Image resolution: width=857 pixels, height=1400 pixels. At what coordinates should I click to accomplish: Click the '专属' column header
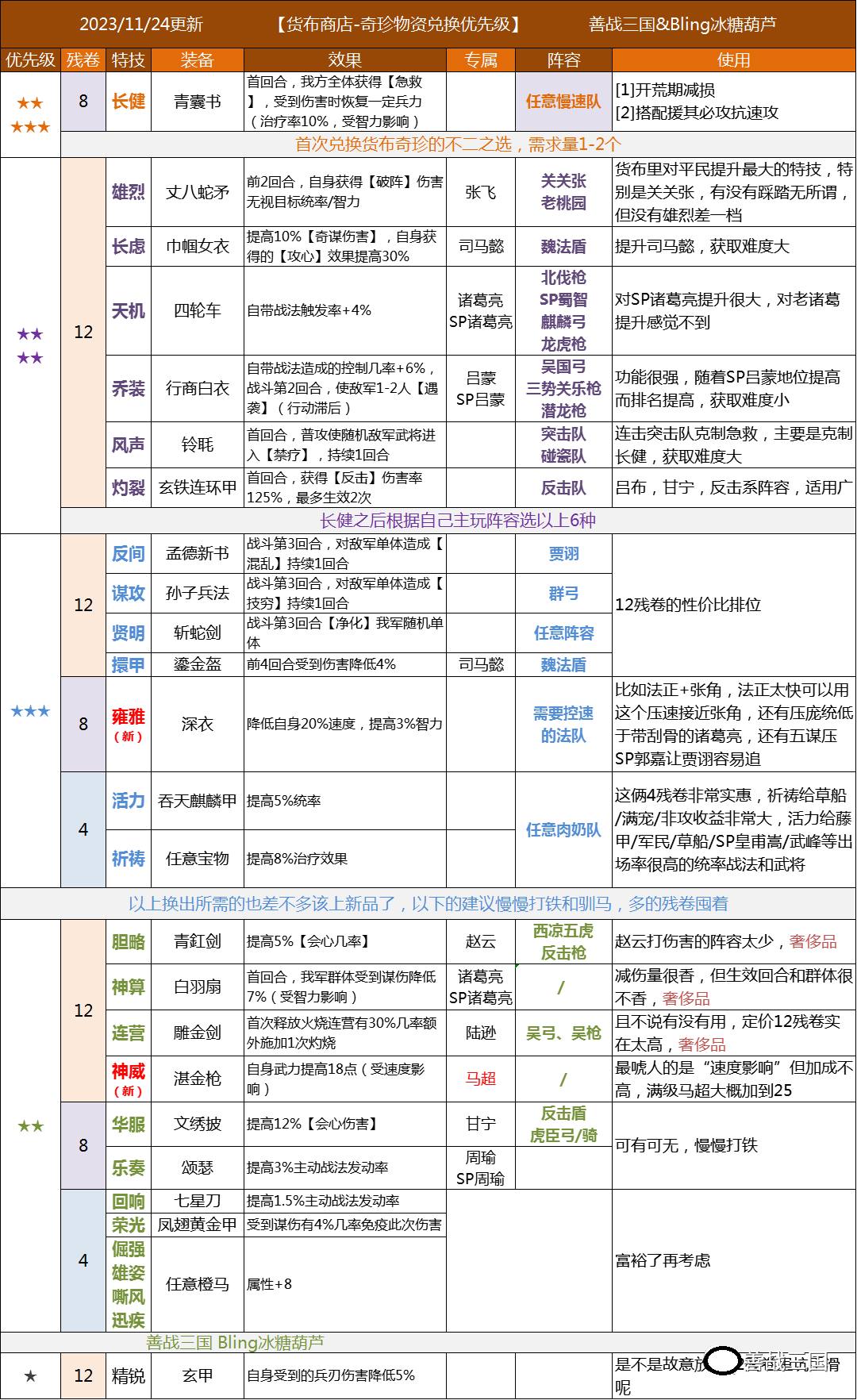click(x=481, y=60)
